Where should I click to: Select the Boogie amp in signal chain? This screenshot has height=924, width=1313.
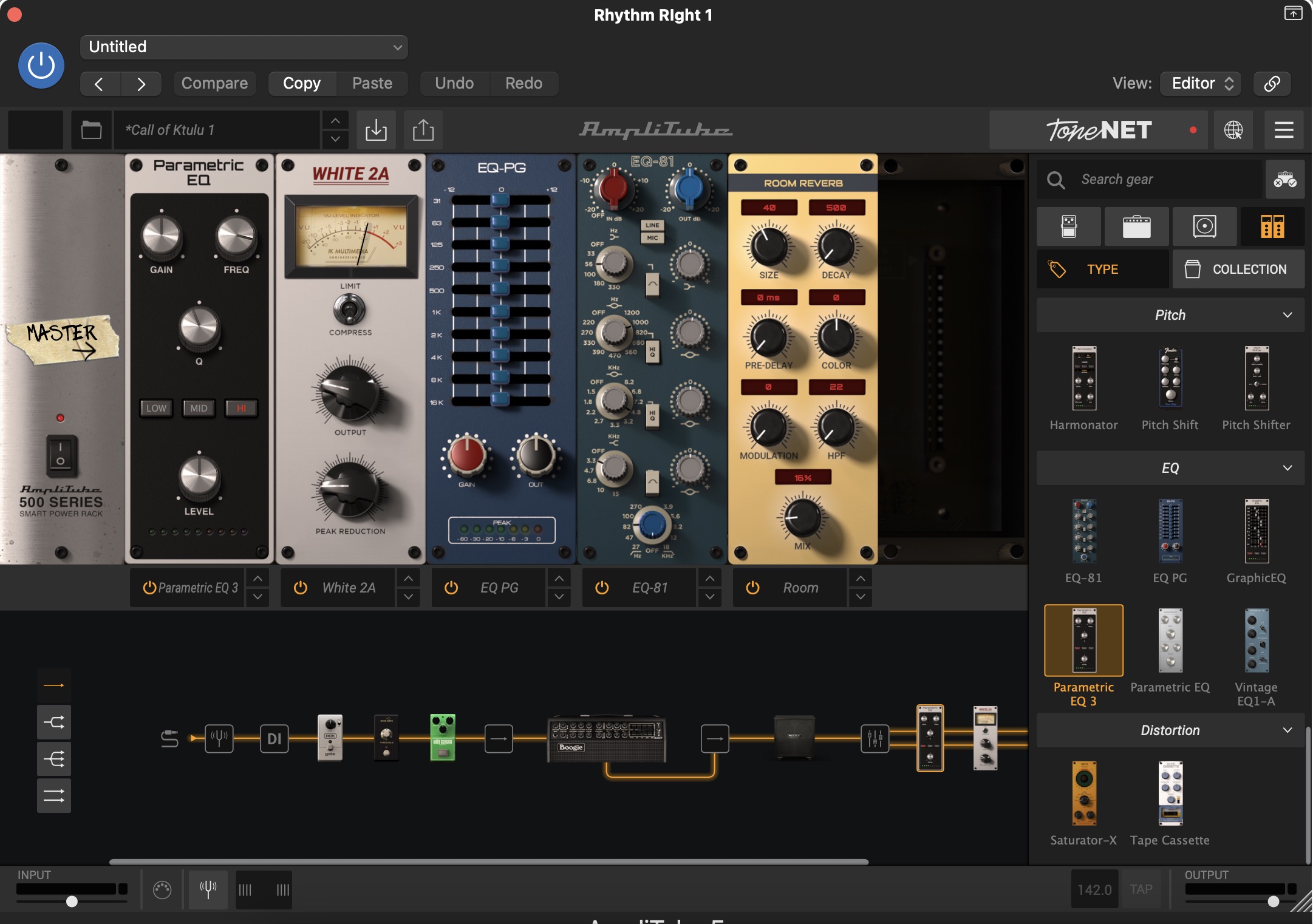click(607, 739)
